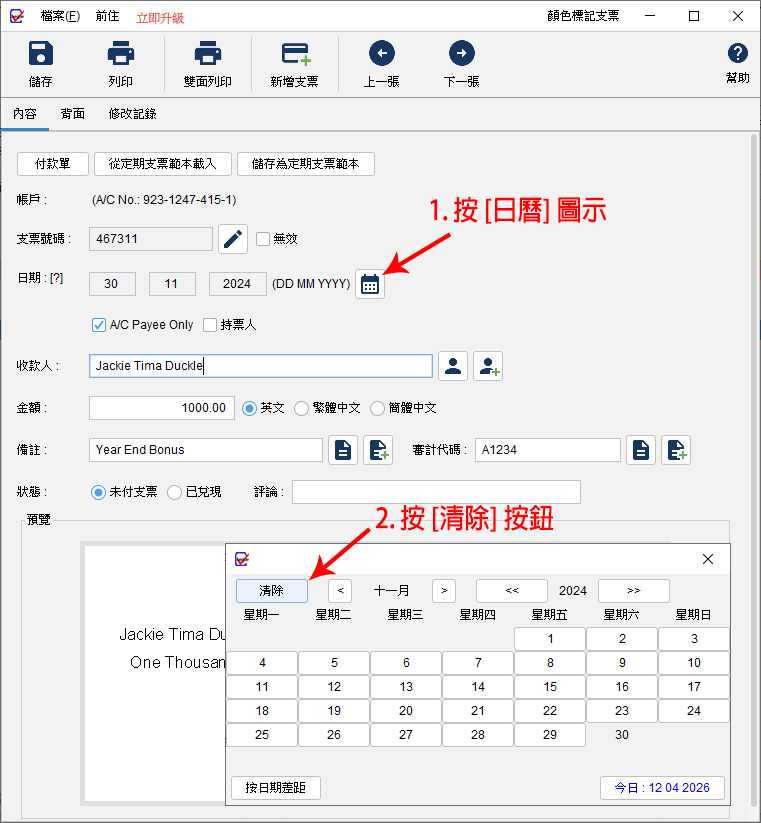Select the 未付支票 status radio button
Viewport: 761px width, 823px height.
[98, 492]
